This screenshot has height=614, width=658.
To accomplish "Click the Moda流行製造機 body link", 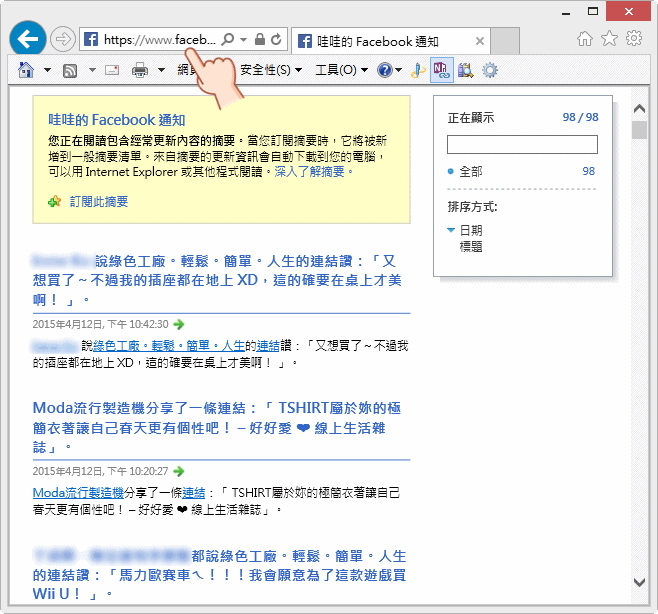I will point(78,493).
